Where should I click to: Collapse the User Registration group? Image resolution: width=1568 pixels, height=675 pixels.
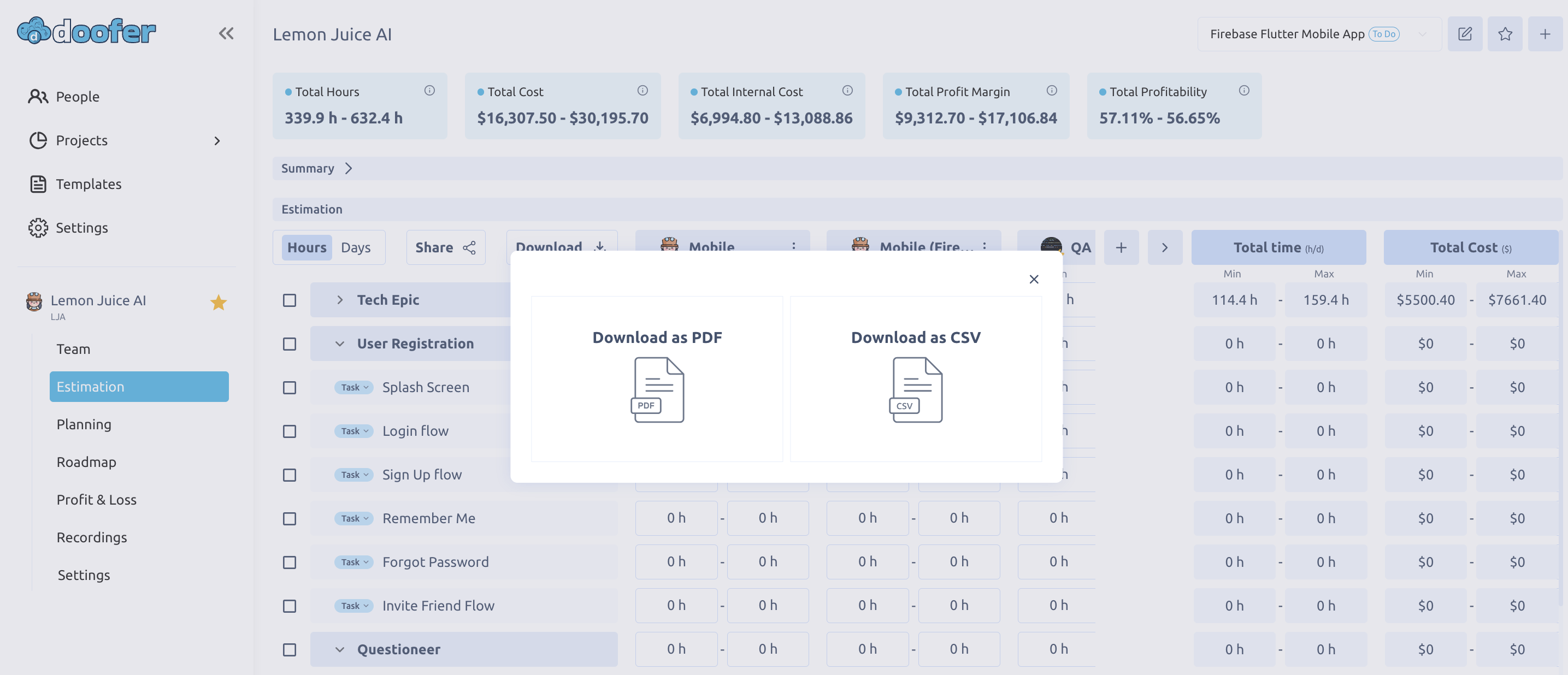(x=340, y=344)
